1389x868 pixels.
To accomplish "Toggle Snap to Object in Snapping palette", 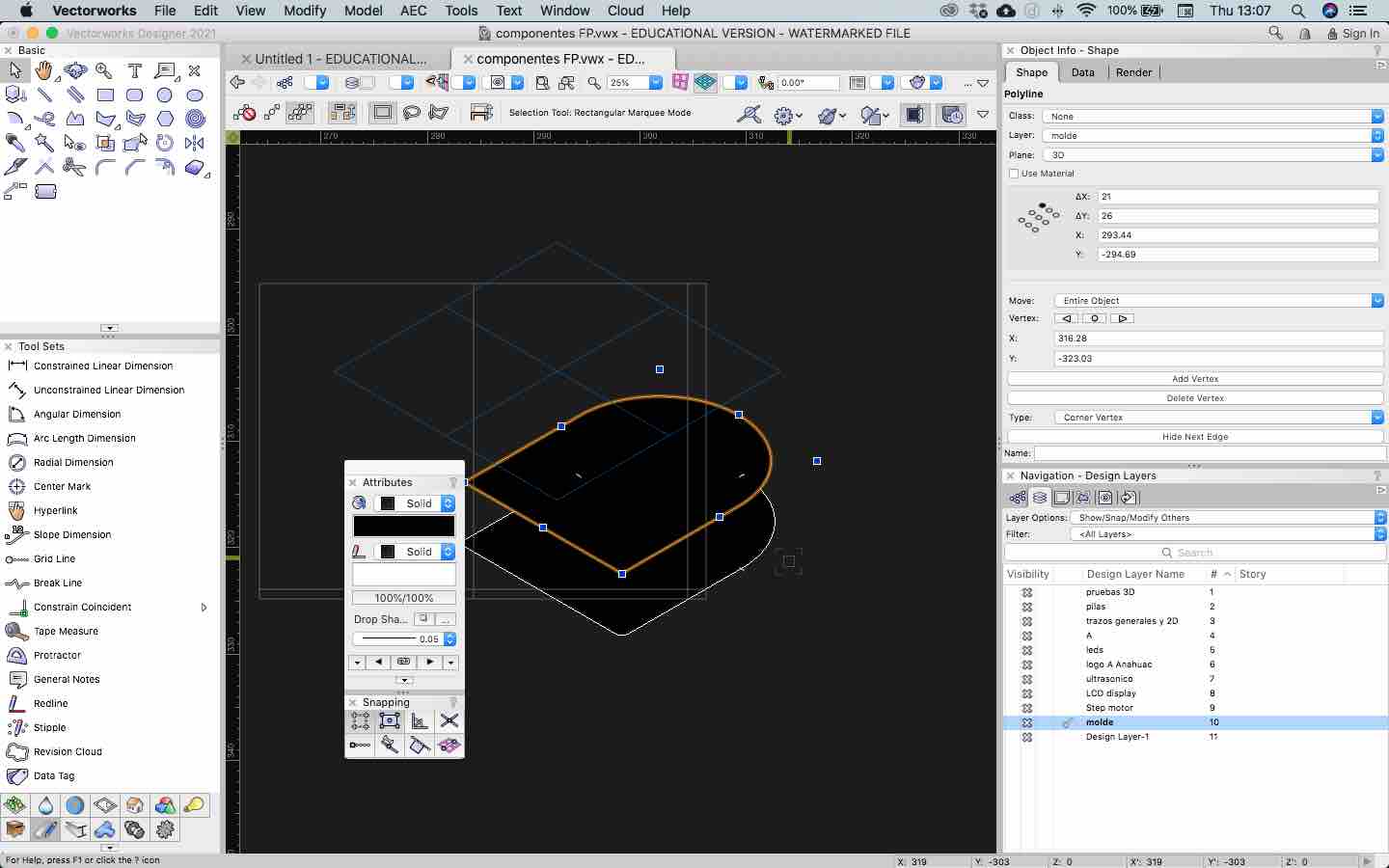I will pyautogui.click(x=390, y=721).
